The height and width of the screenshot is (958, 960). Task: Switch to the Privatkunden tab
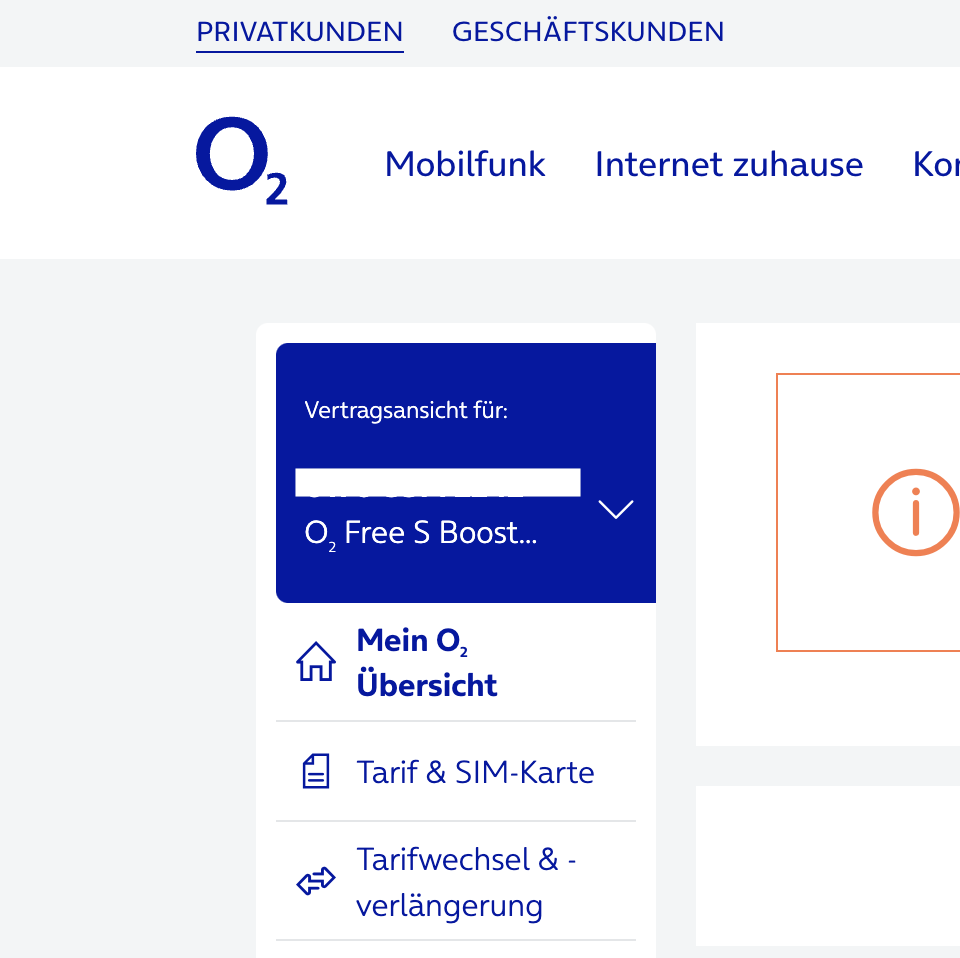click(x=300, y=32)
